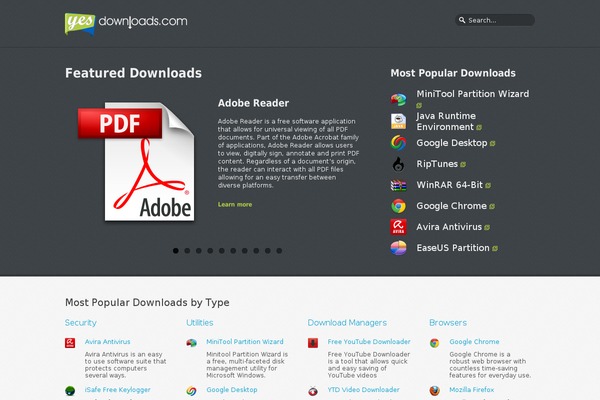Open the WinRAR 64-Bit link
Image resolution: width=600 pixels, height=400 pixels.
pyautogui.click(x=450, y=185)
